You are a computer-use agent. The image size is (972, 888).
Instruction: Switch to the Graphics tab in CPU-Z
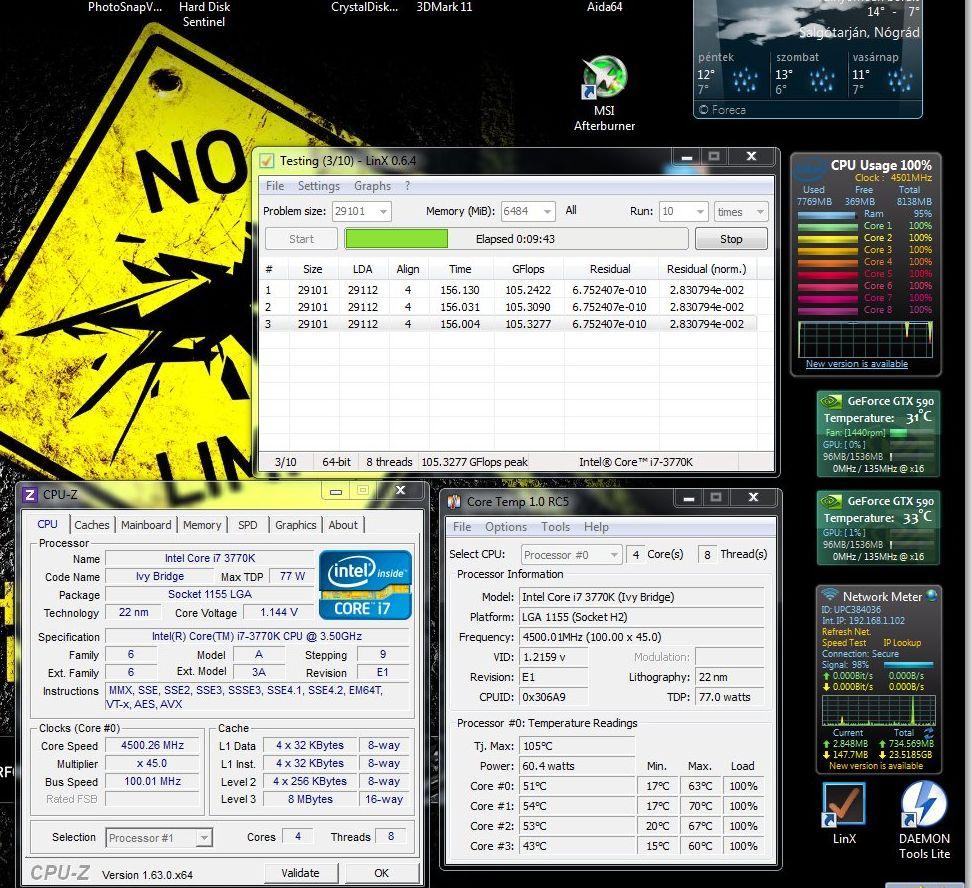click(x=296, y=525)
